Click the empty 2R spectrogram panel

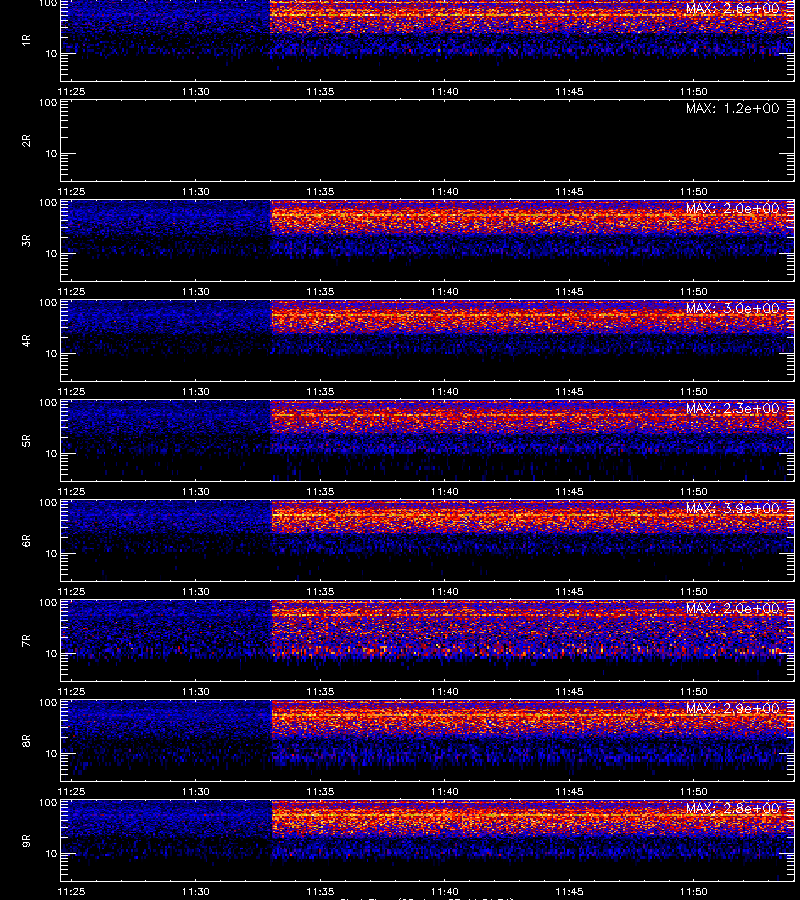pyautogui.click(x=428, y=141)
